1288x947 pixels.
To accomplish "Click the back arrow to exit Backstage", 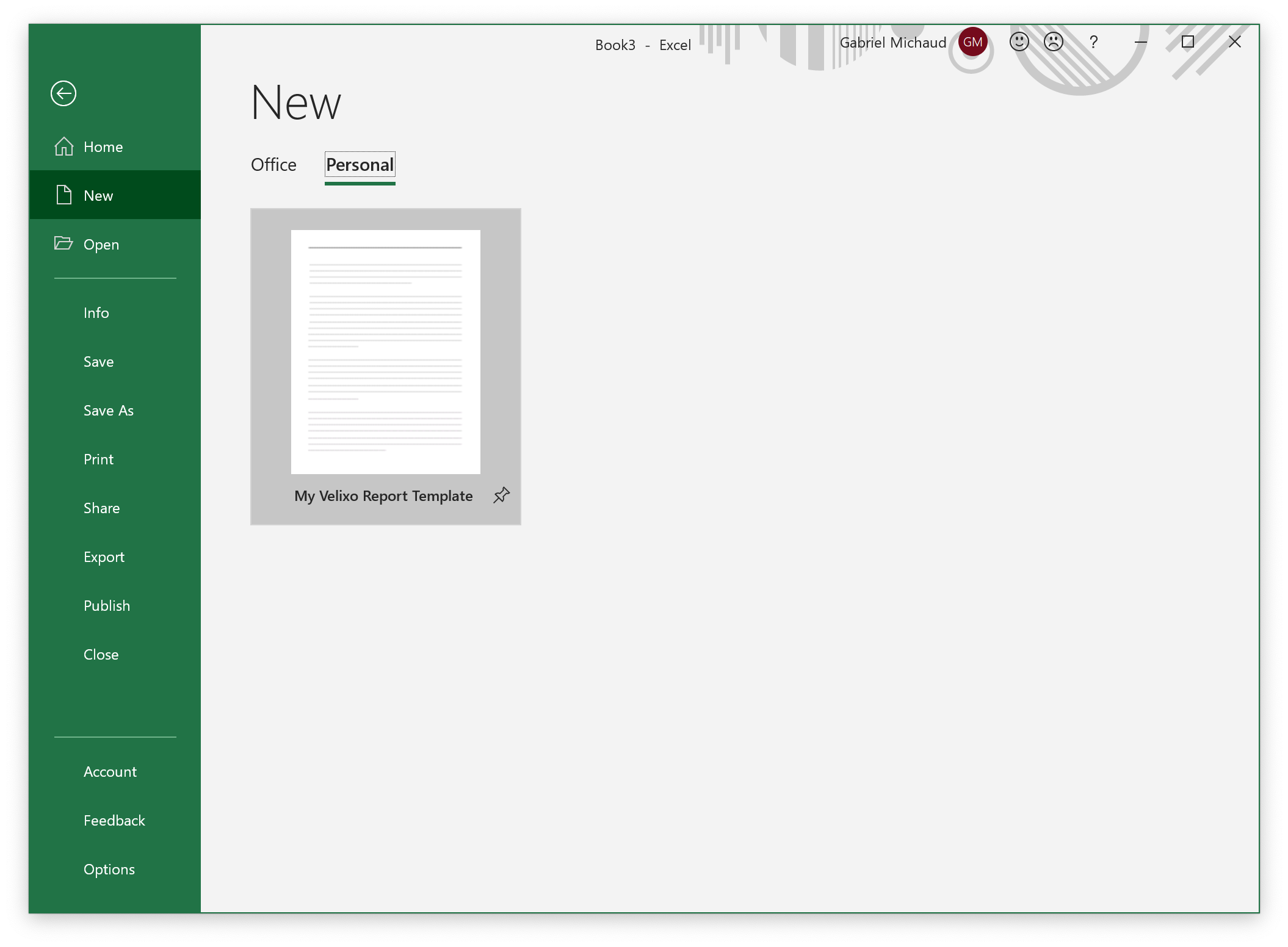I will [63, 93].
